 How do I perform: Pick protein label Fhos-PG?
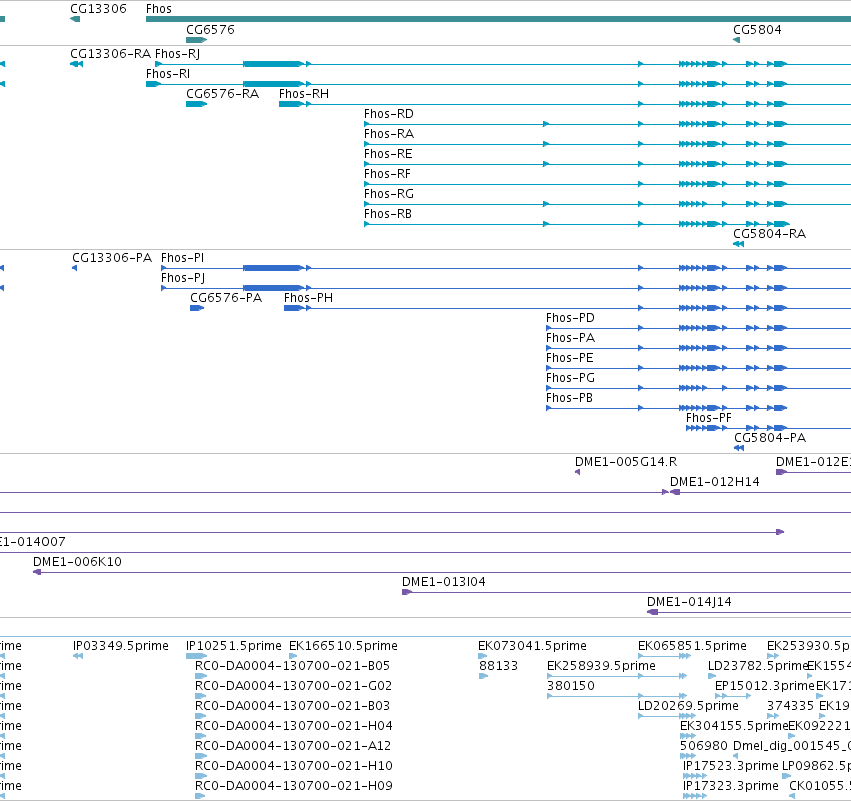570,378
